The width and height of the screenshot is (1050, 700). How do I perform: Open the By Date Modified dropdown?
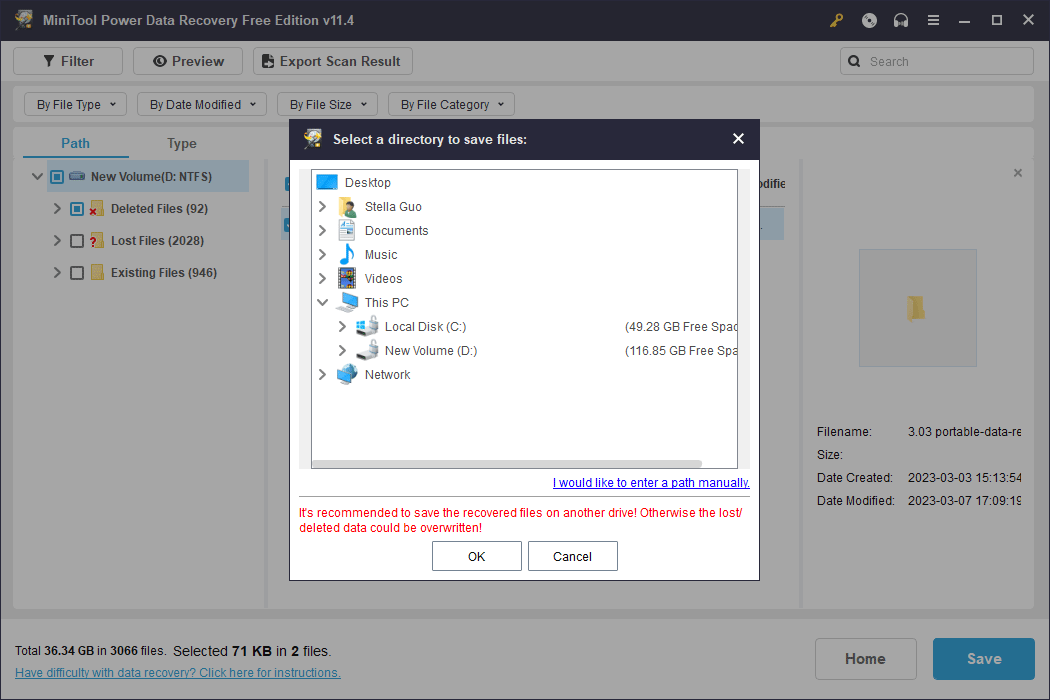pyautogui.click(x=202, y=104)
